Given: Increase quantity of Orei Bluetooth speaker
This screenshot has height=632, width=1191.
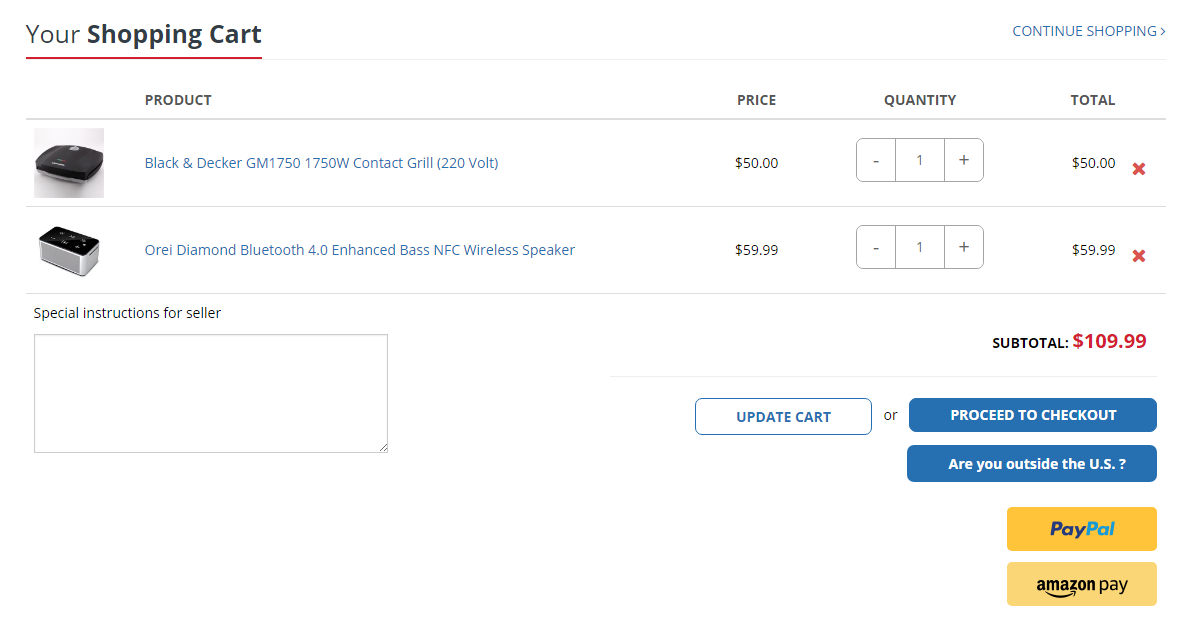Looking at the screenshot, I should coord(963,247).
